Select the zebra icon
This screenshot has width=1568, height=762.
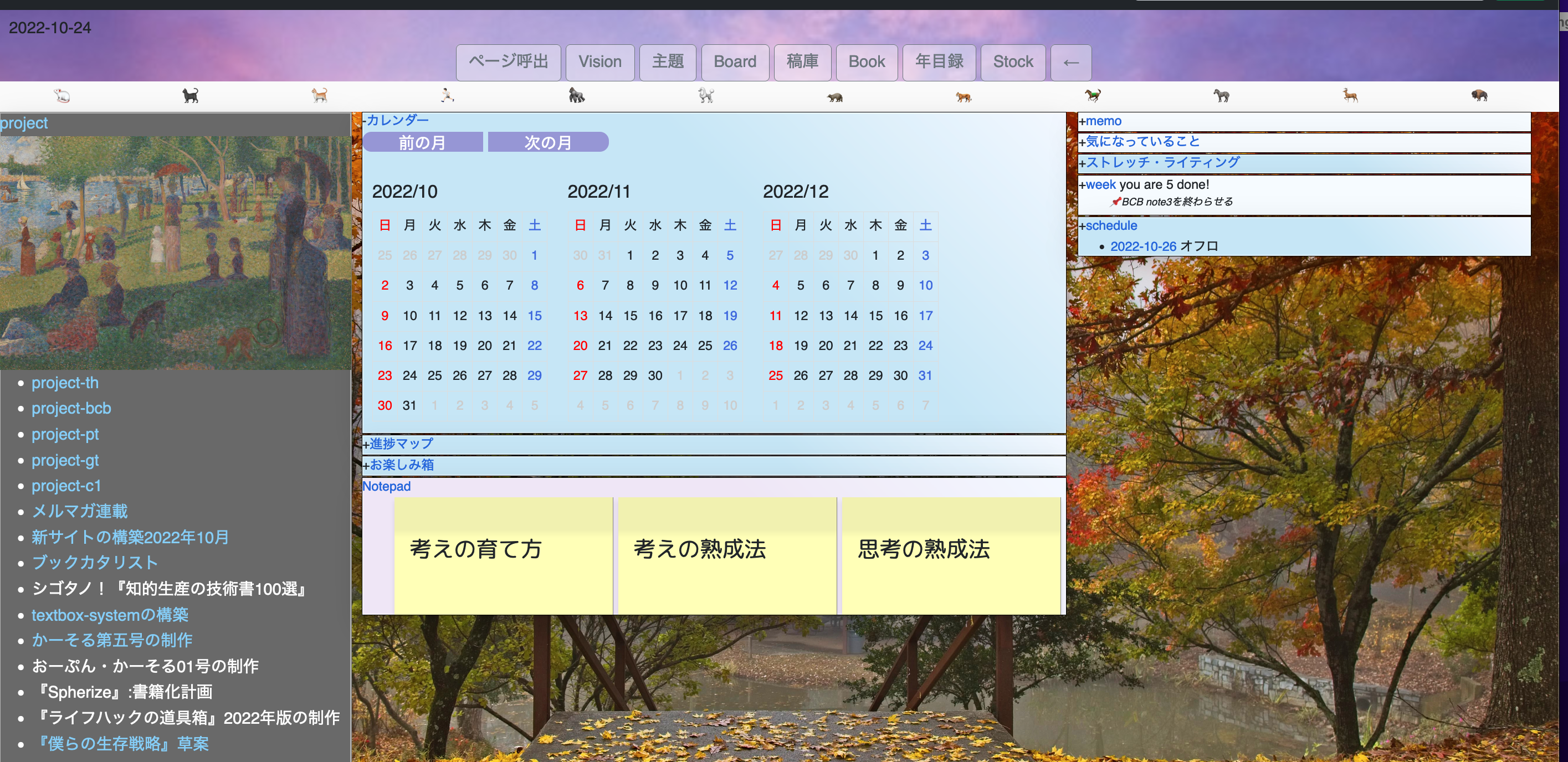coord(1222,95)
